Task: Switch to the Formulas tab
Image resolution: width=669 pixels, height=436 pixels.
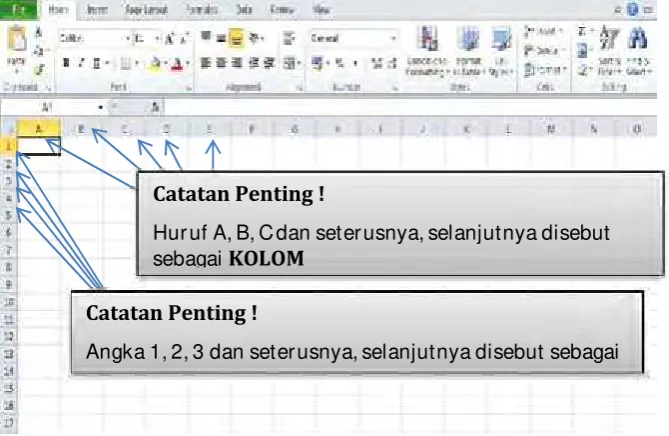Action: coord(202,9)
